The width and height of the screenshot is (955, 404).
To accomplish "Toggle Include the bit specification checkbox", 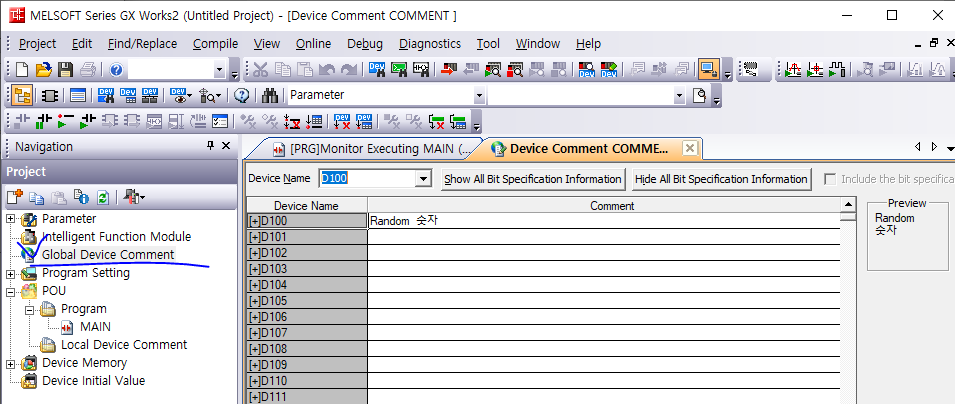I will (830, 179).
